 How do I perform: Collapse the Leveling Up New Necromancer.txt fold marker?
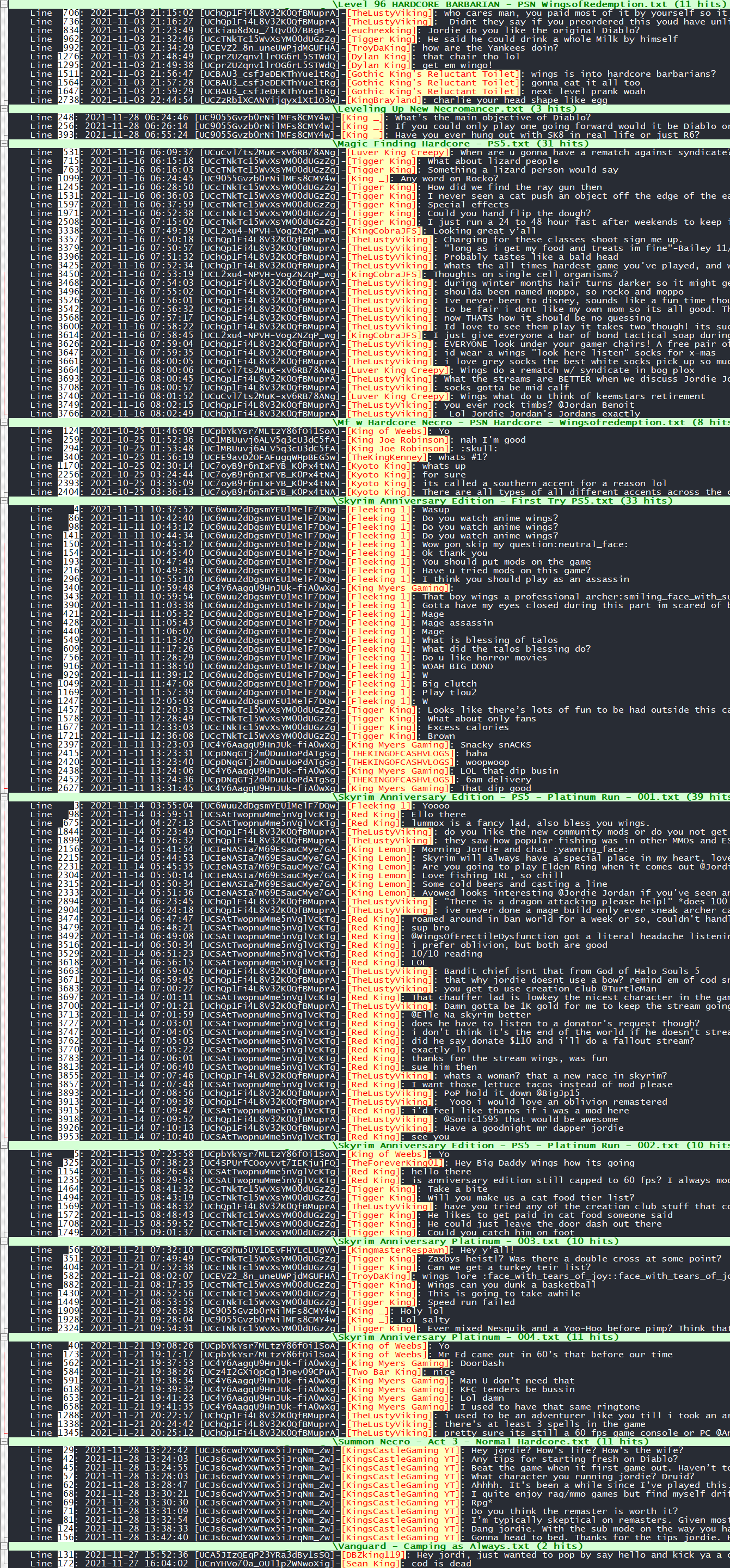click(x=4, y=109)
